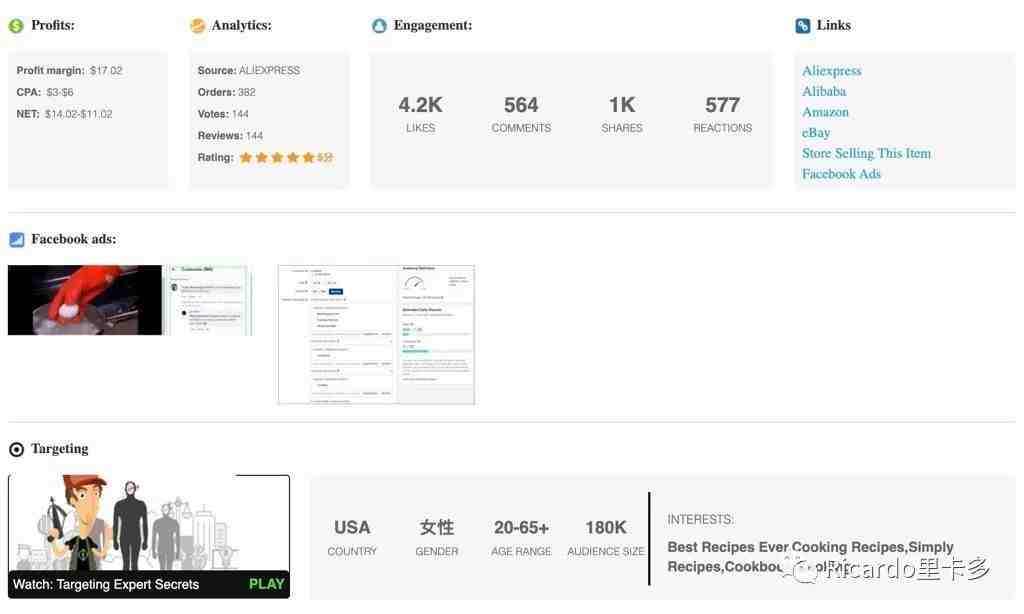Click the Targeting Expert Secrets video illustration
Viewport: 1024px width, 614px height.
tap(149, 523)
